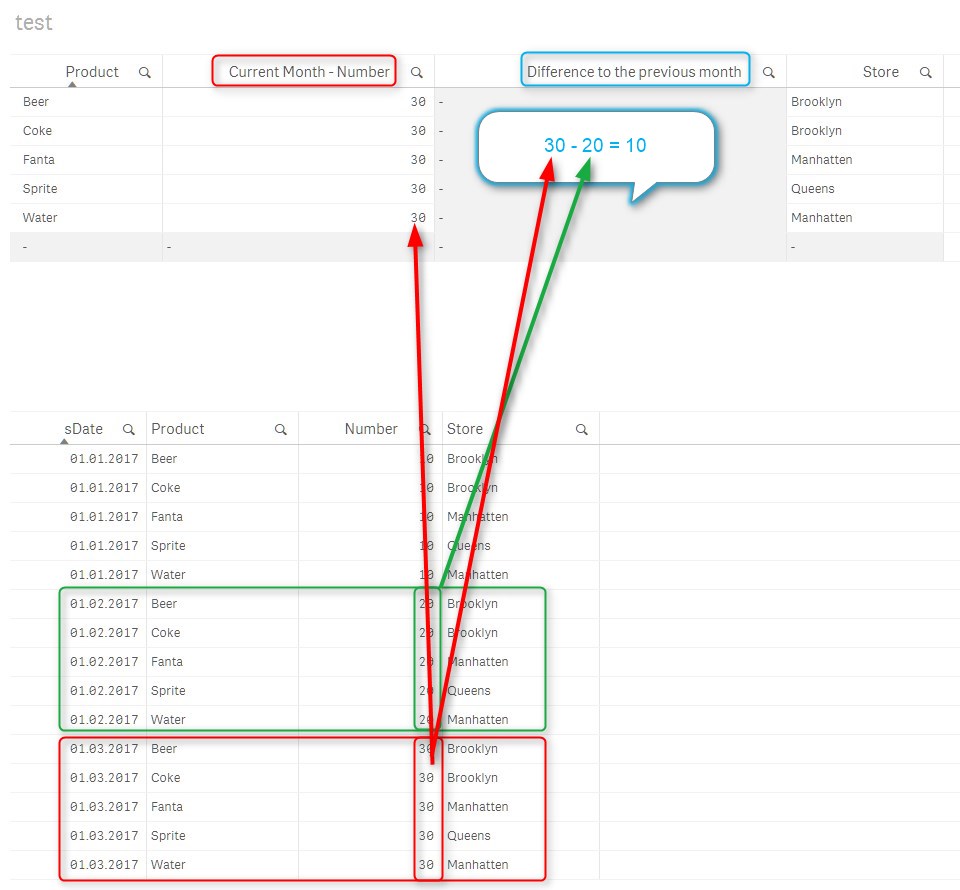Viewport: 960px width, 890px height.
Task: Select date 01.03.2017 in Fanta row
Action: tap(104, 807)
